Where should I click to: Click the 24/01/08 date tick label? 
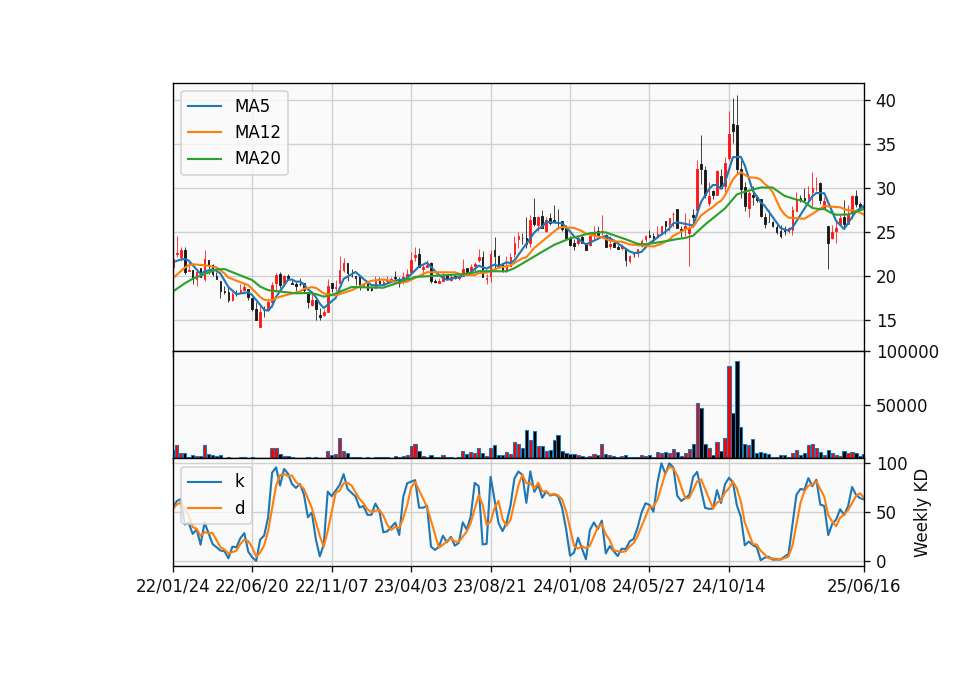pos(569,586)
